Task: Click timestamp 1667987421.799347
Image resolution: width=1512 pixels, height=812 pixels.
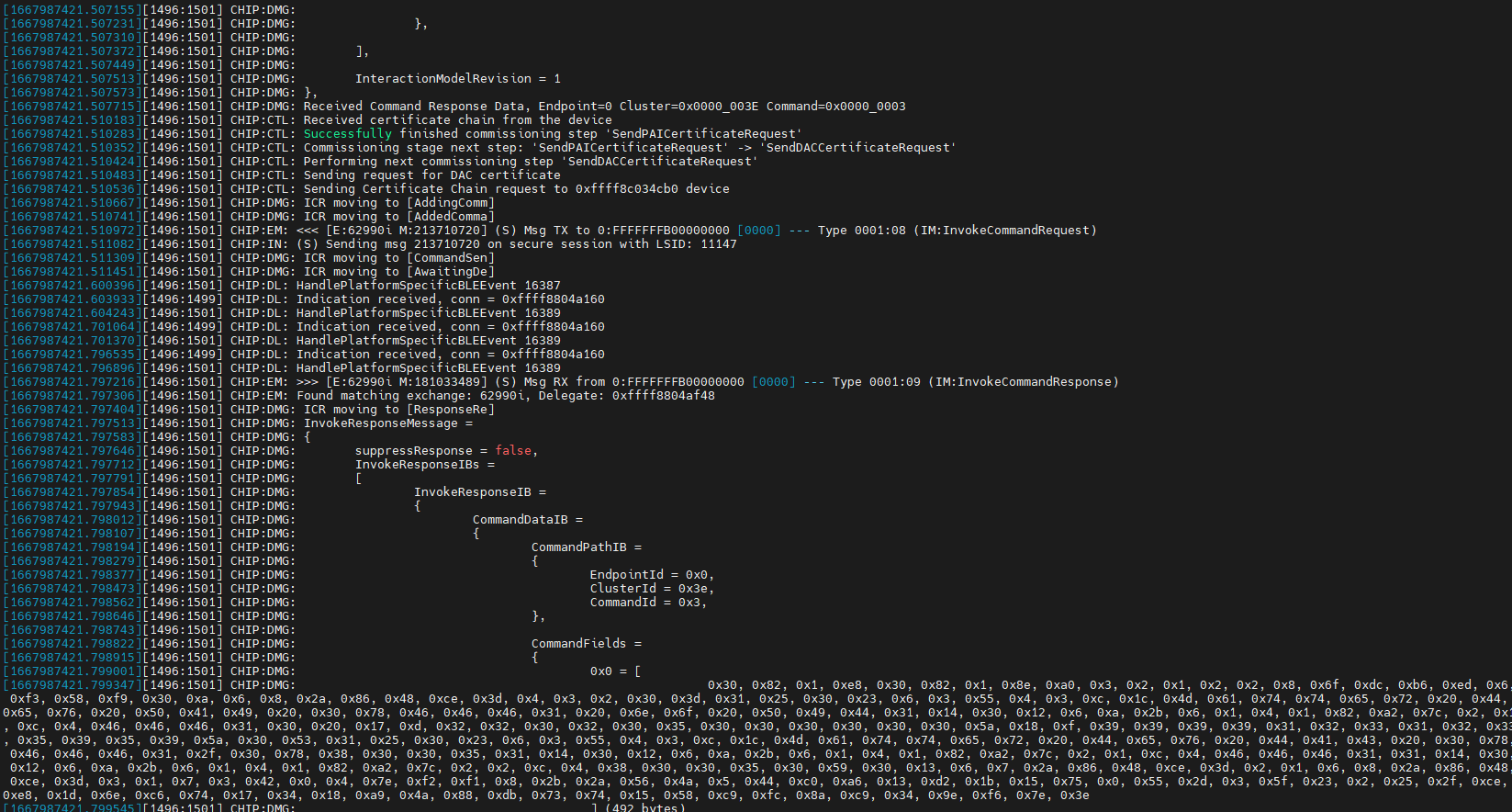Action: click(x=73, y=685)
